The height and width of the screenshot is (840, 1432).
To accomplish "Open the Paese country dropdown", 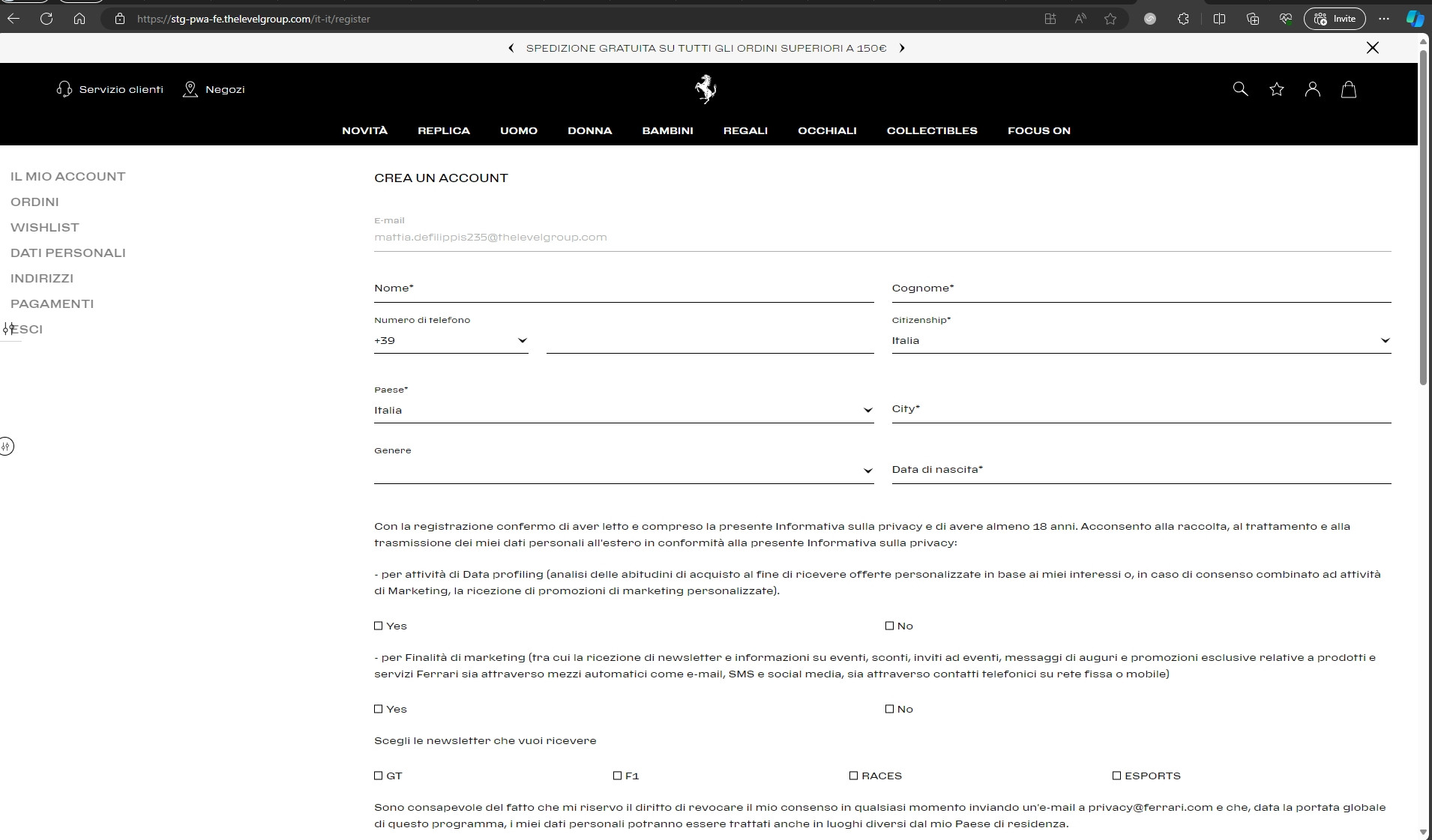I will tap(624, 411).
